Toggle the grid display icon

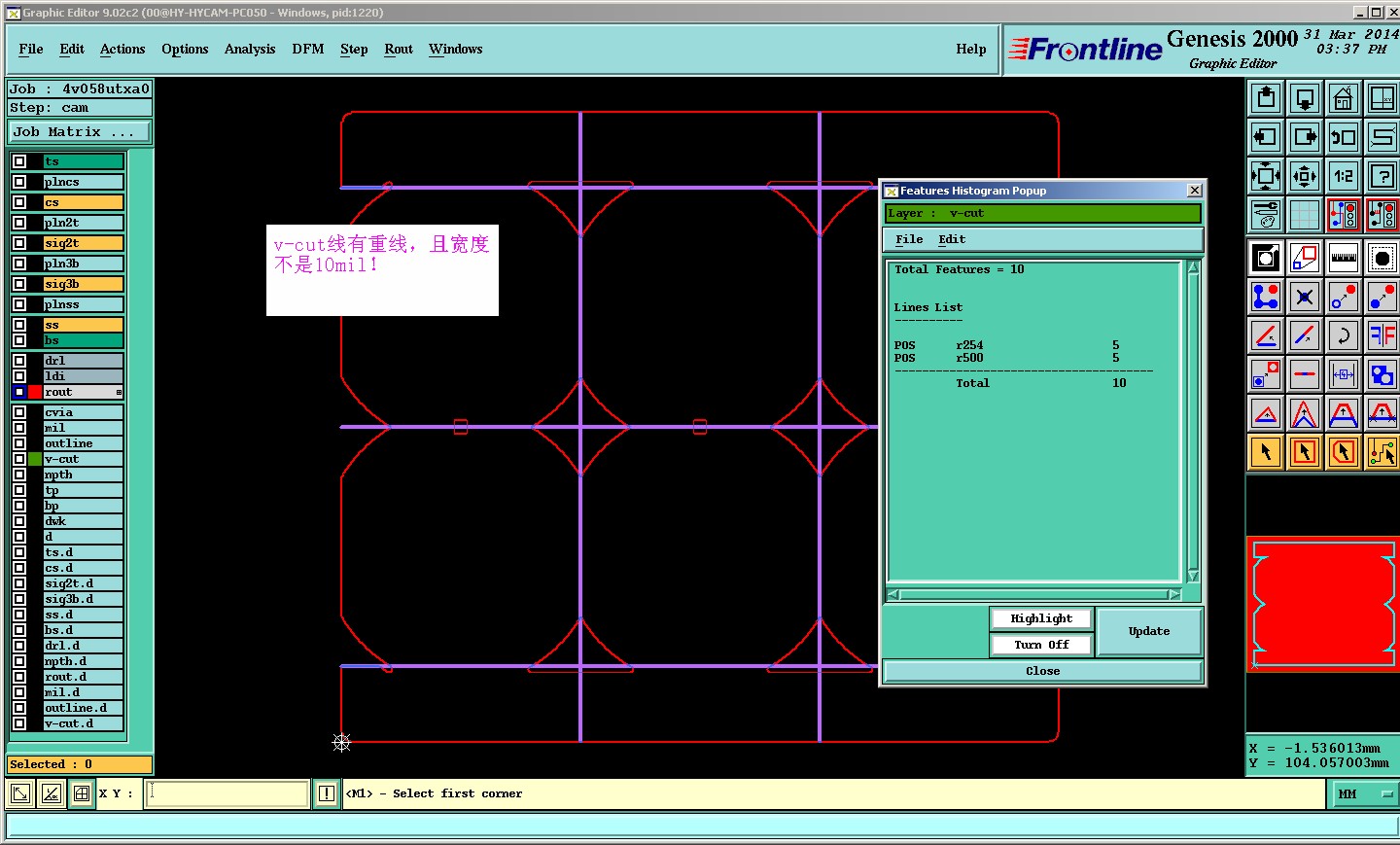coord(1305,215)
